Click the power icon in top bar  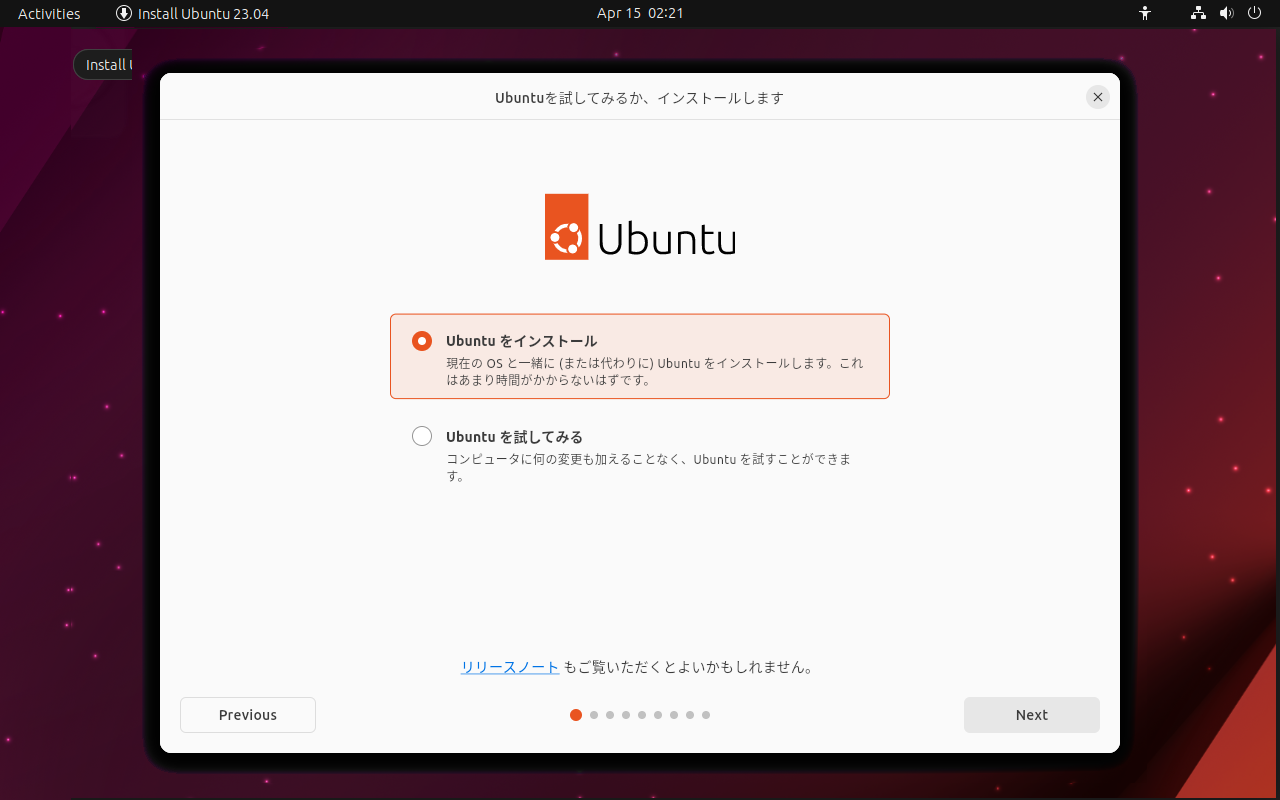click(1255, 13)
